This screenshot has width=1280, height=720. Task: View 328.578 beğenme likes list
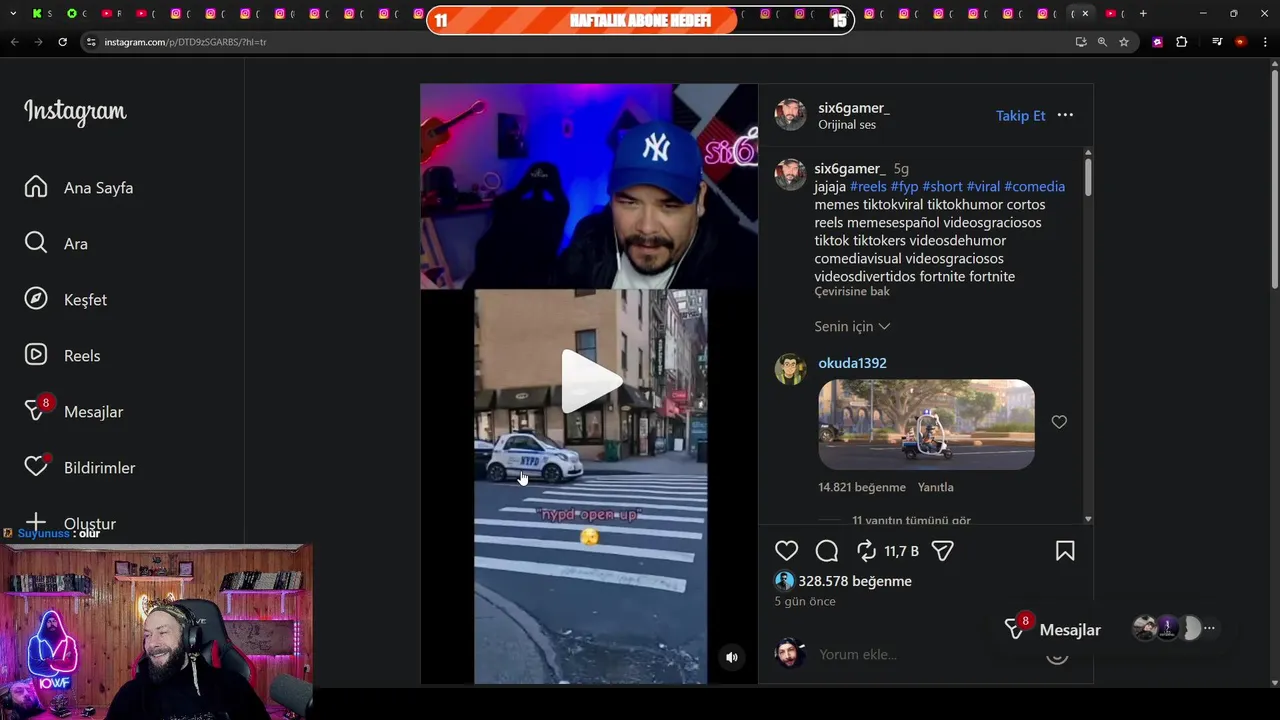click(x=855, y=581)
